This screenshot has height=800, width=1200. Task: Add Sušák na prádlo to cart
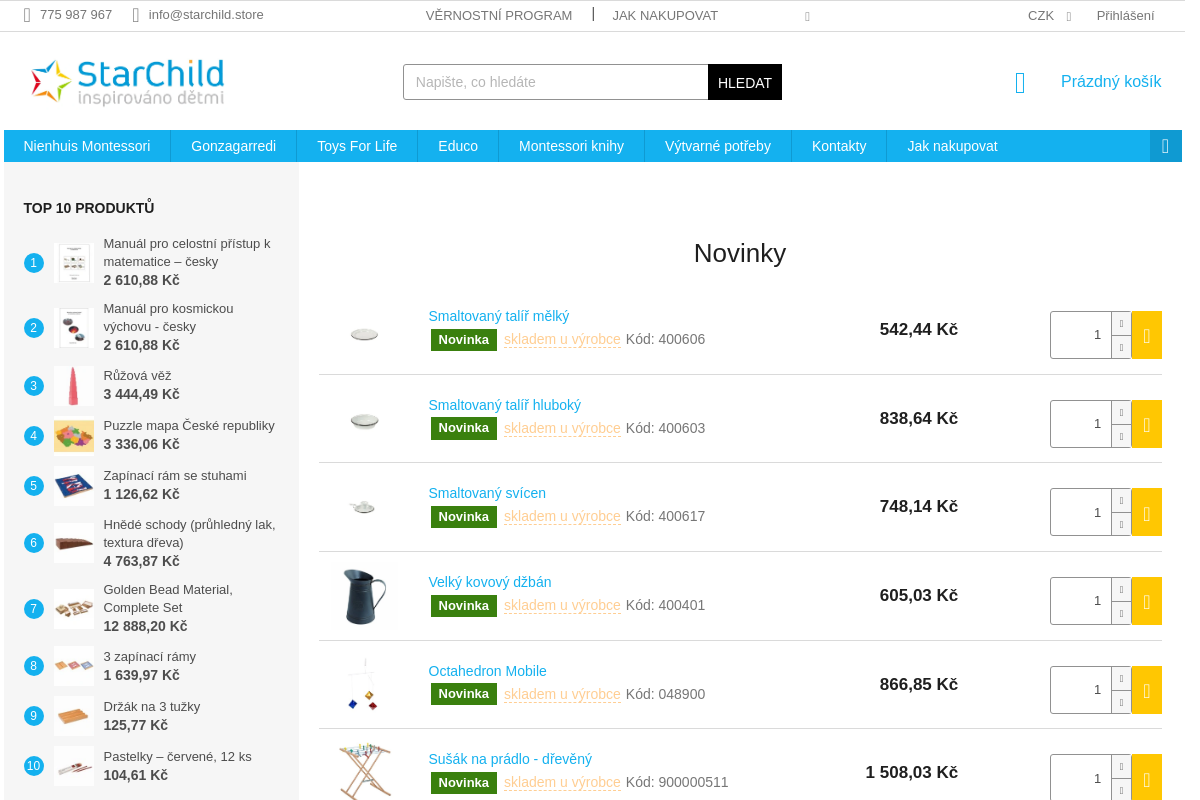point(1146,778)
